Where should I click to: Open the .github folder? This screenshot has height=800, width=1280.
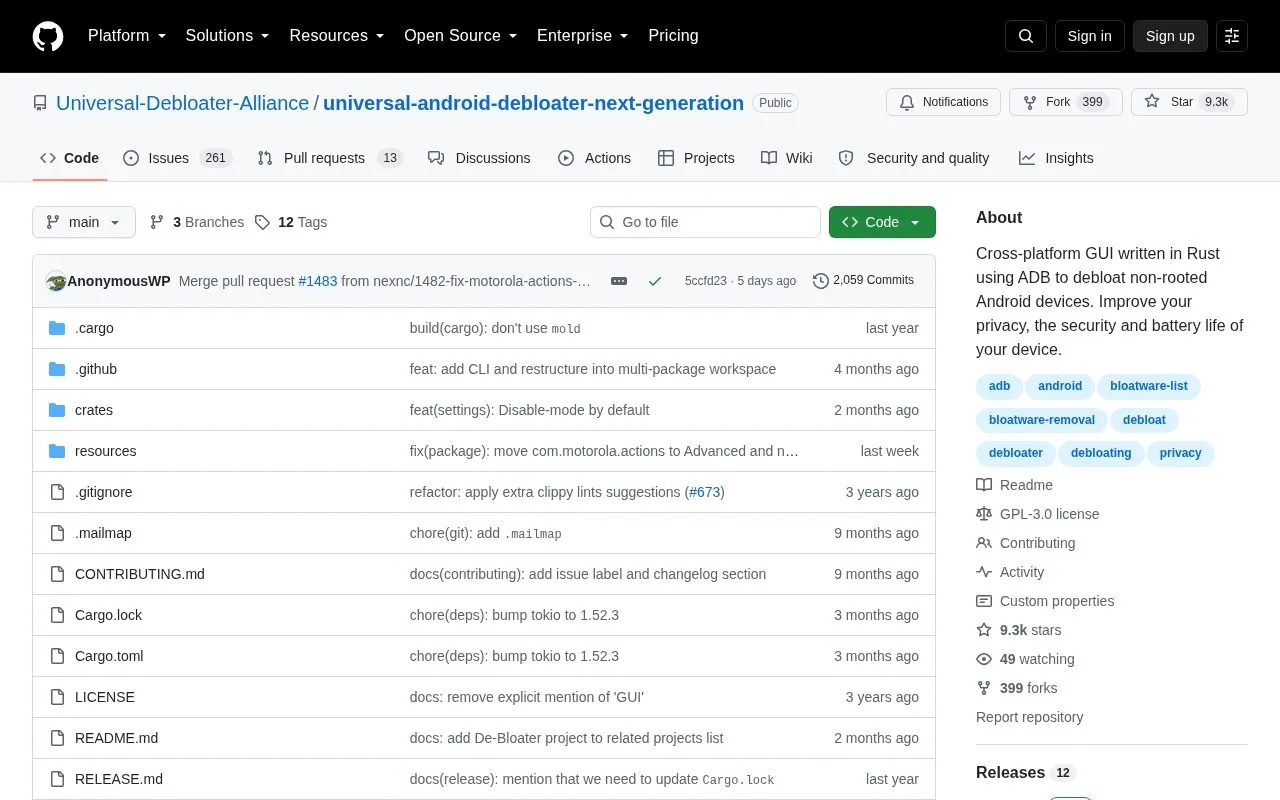point(96,369)
